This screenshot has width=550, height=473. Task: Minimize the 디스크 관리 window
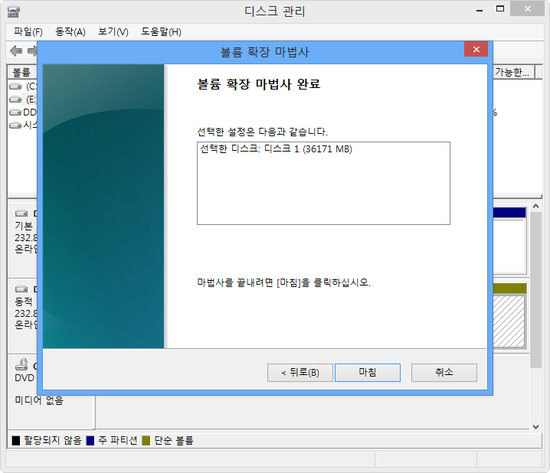(x=479, y=10)
